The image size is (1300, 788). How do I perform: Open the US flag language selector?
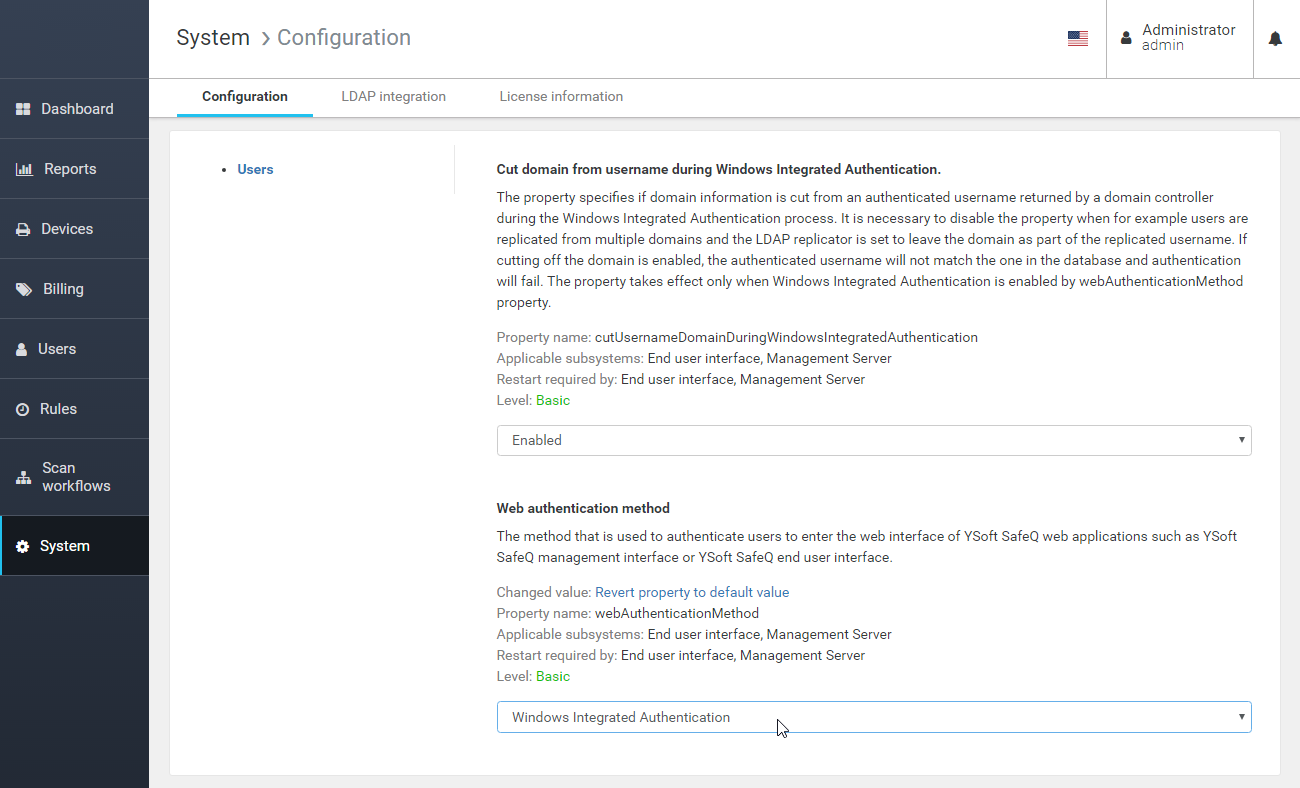tap(1077, 37)
